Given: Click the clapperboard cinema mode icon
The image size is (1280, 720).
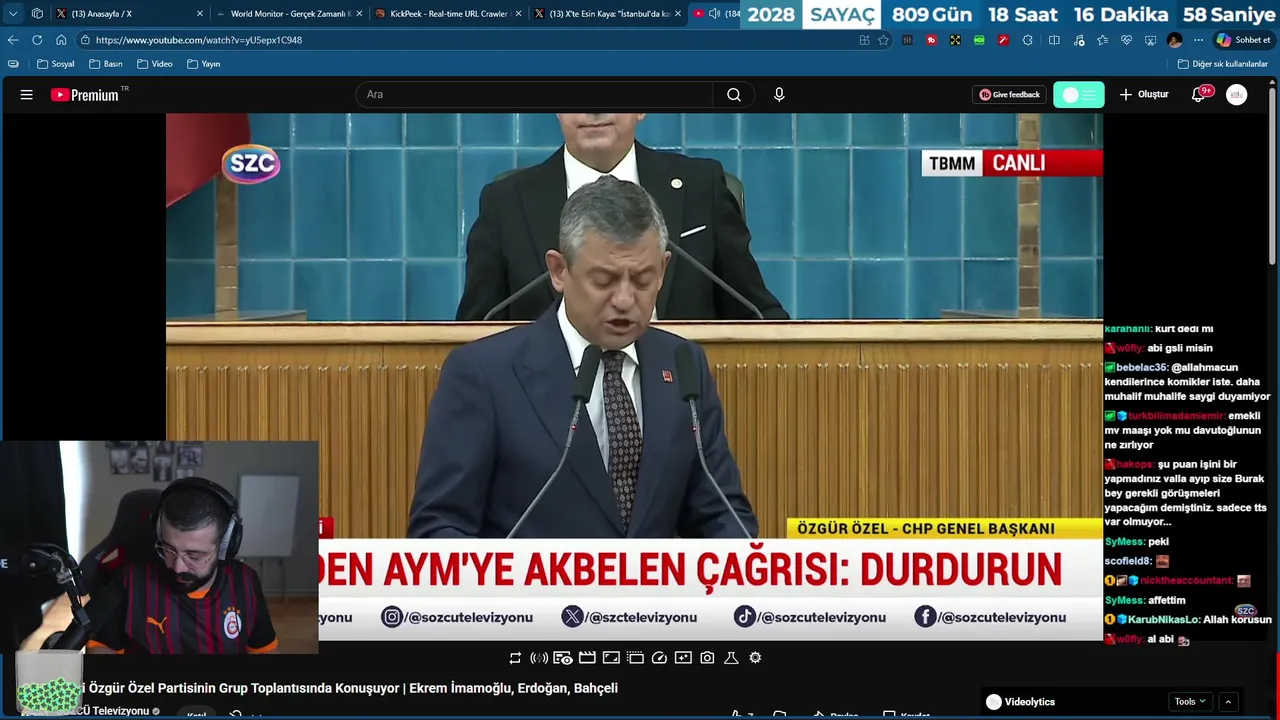Looking at the screenshot, I should [587, 658].
